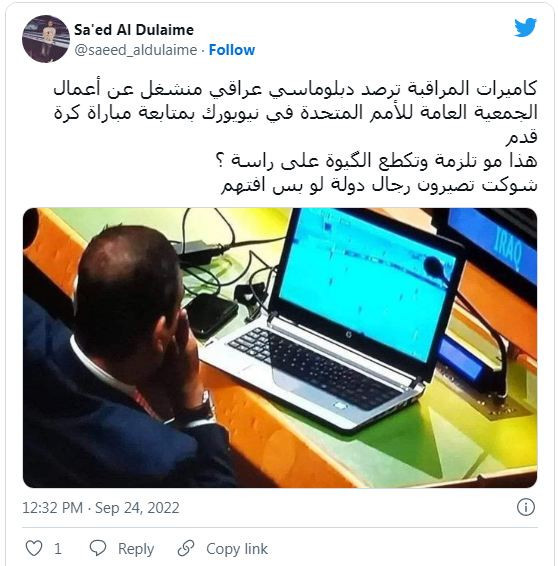The width and height of the screenshot is (558, 566).
Task: Like the tweet with the heart icon
Action: pos(34,548)
